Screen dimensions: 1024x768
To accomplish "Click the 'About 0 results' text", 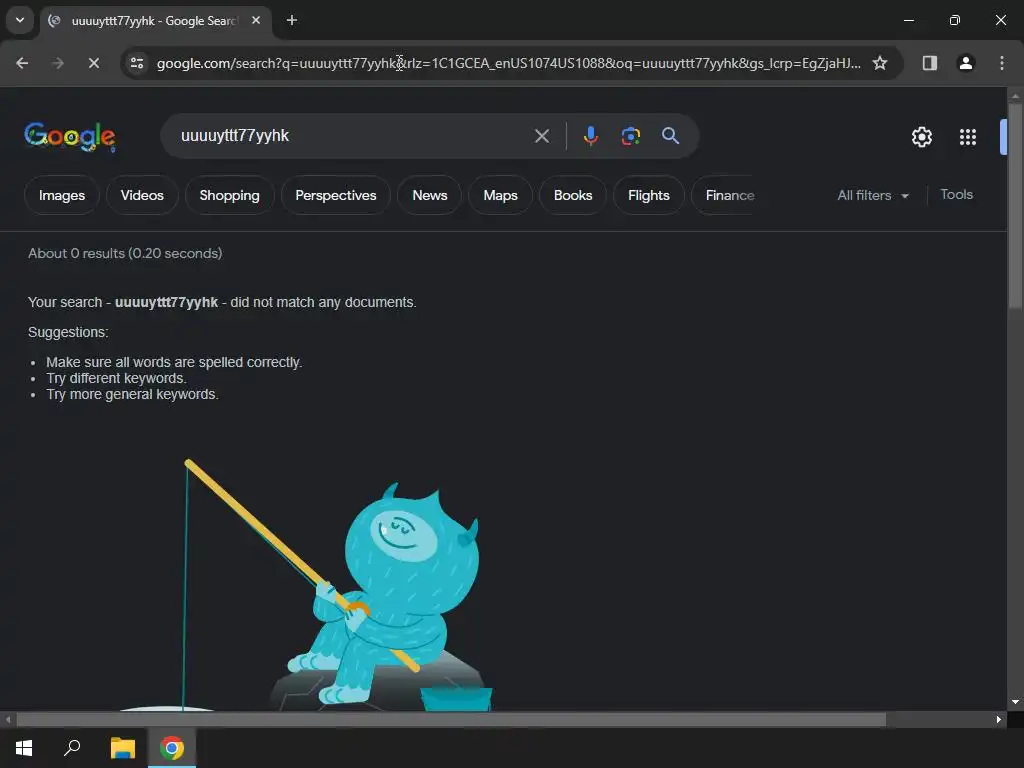I will (125, 253).
